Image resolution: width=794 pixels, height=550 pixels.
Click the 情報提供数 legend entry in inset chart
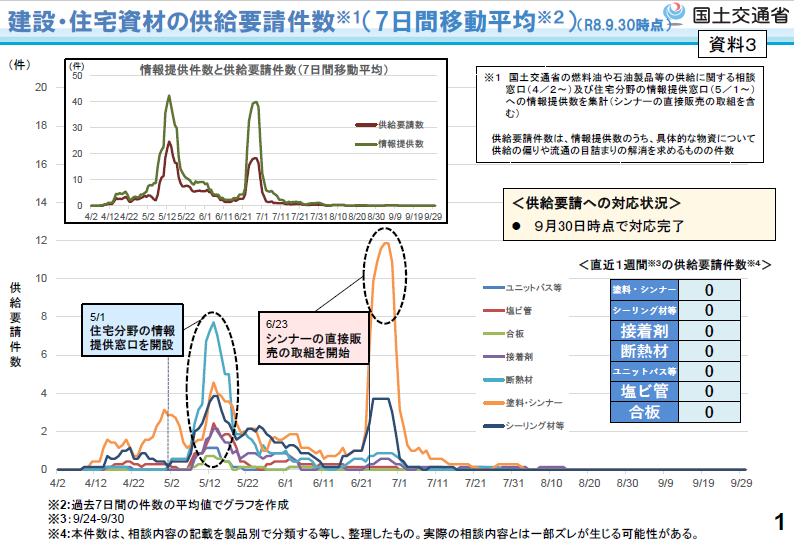coord(390,144)
